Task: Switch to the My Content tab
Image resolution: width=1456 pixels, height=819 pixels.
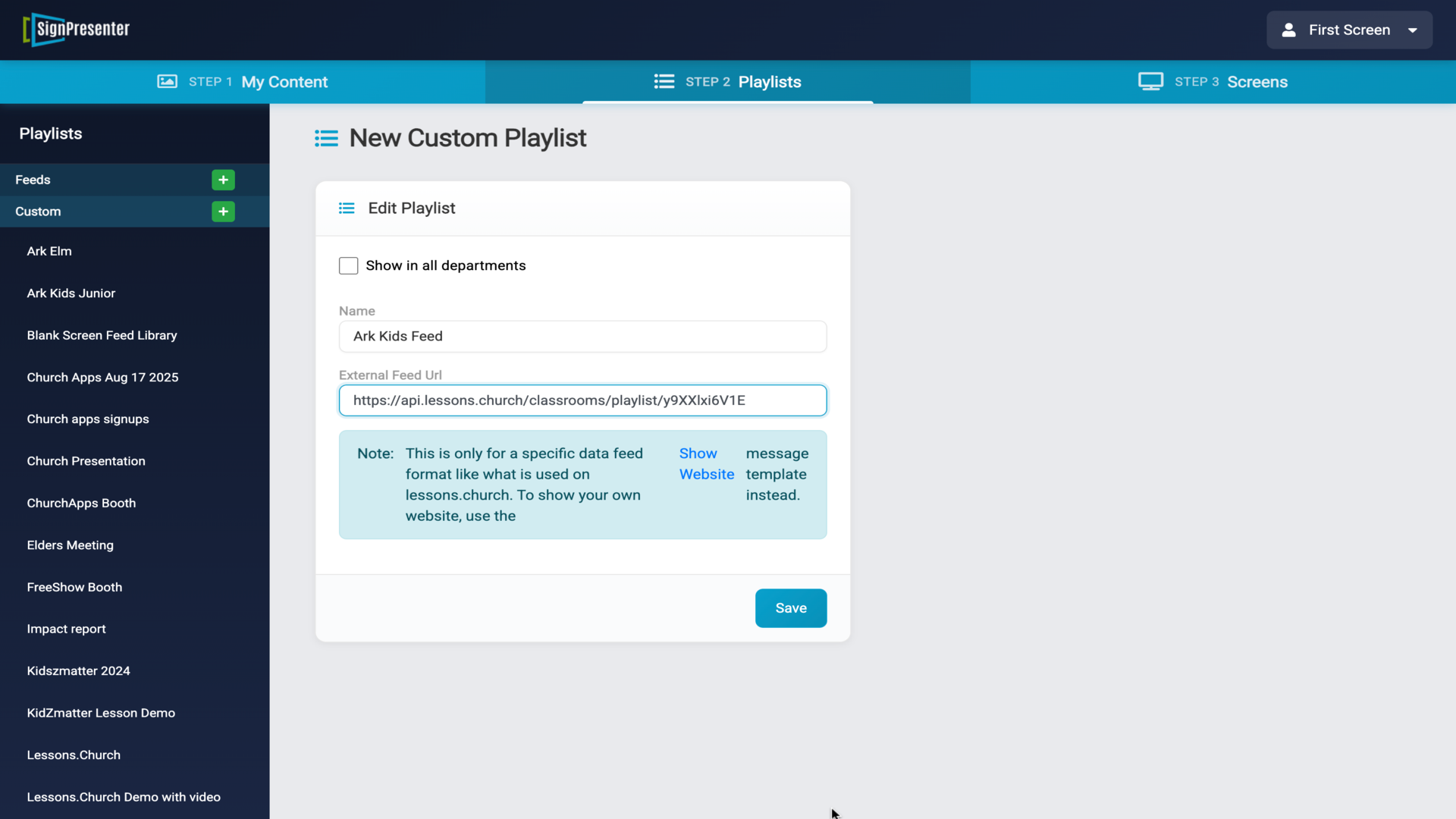Action: (x=284, y=82)
